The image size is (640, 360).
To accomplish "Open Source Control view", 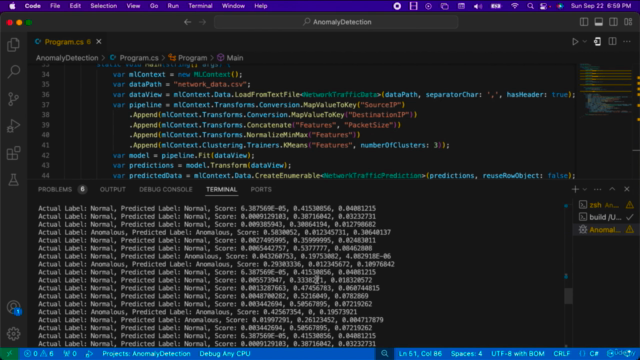I will coord(13,99).
